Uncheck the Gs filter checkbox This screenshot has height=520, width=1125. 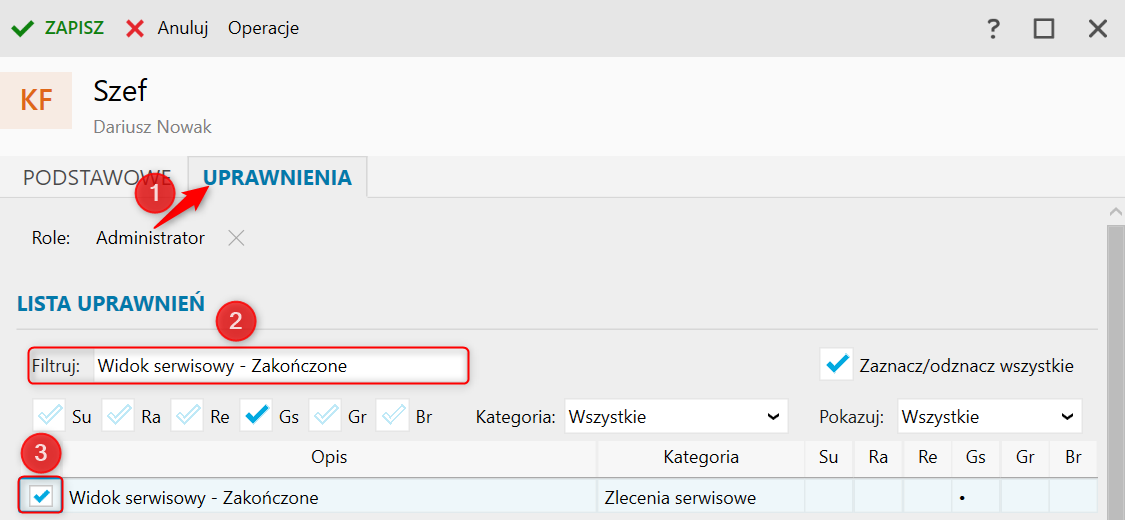(x=257, y=415)
